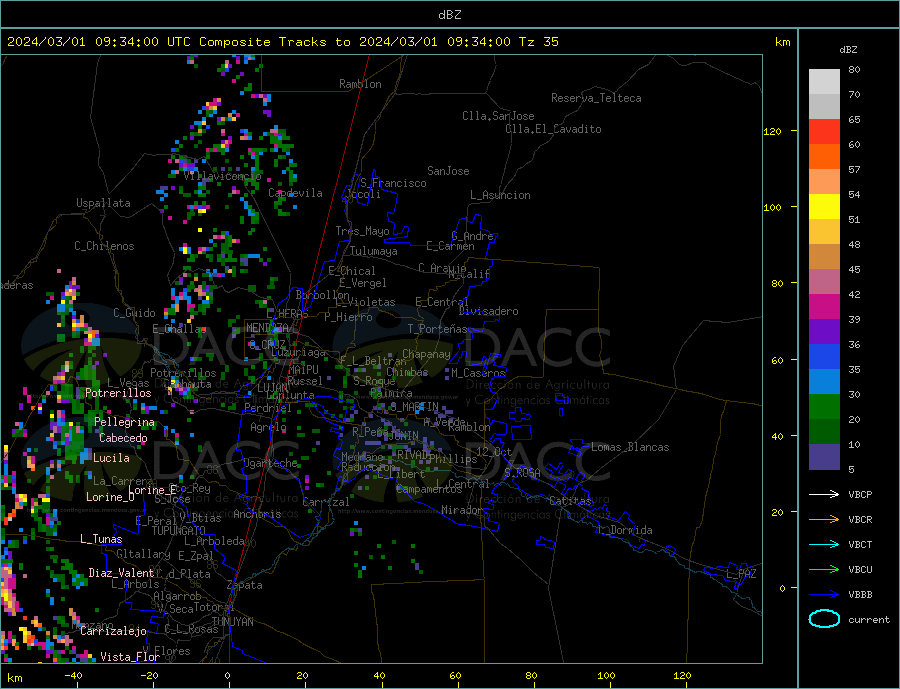Pick the slate 10–5 dBZ swatch
This screenshot has width=900, height=689.
[824, 457]
